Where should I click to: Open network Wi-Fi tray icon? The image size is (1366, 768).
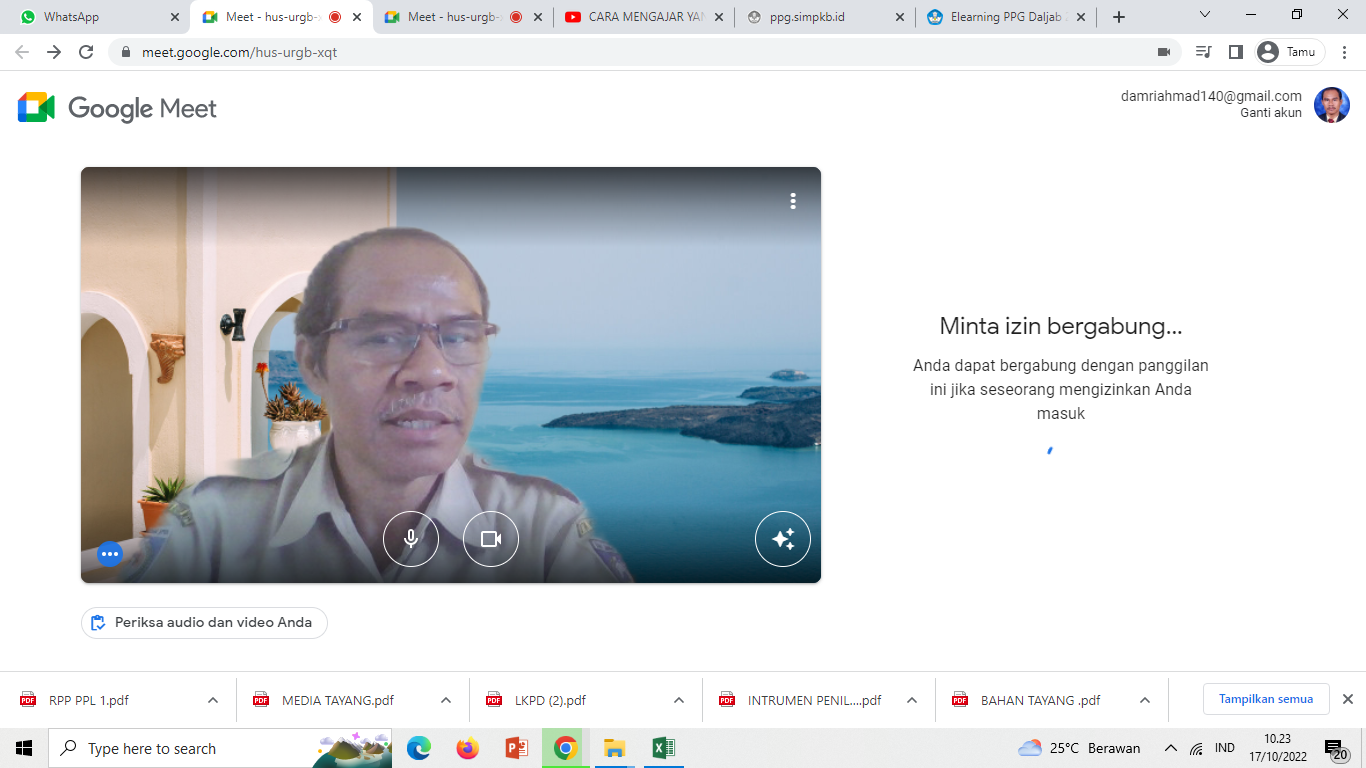(1197, 748)
